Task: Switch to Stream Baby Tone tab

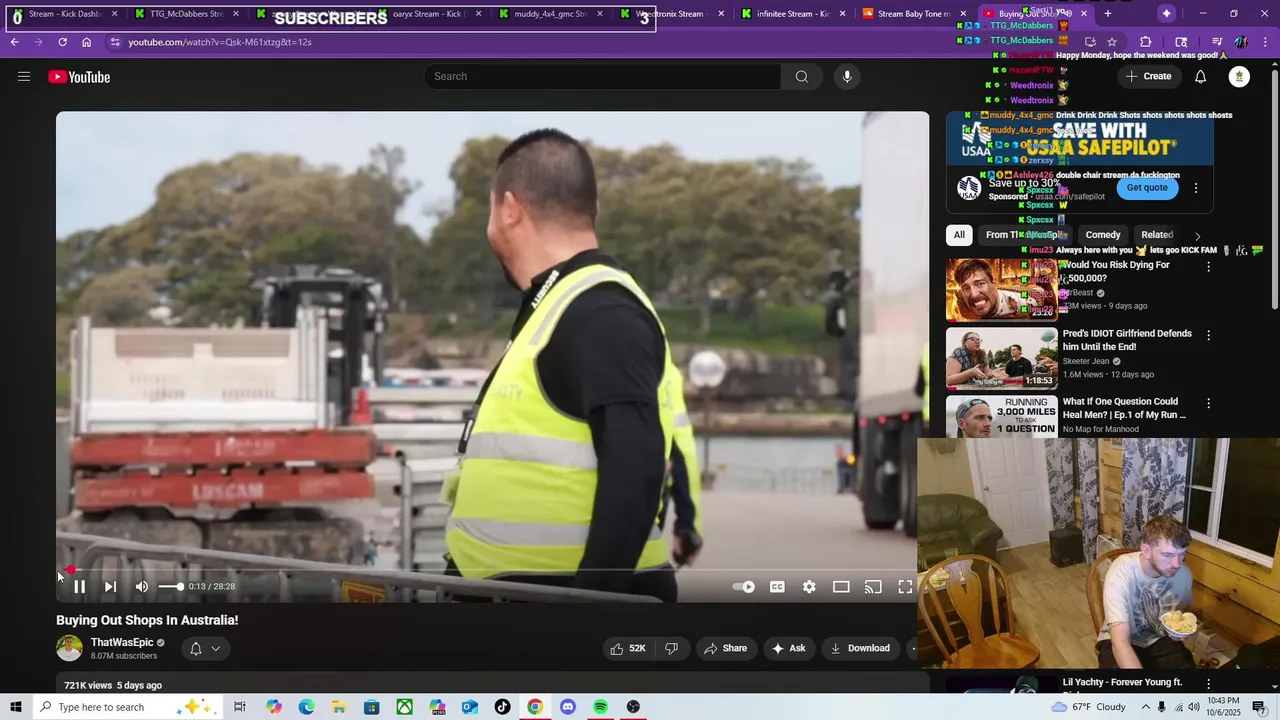Action: point(914,14)
